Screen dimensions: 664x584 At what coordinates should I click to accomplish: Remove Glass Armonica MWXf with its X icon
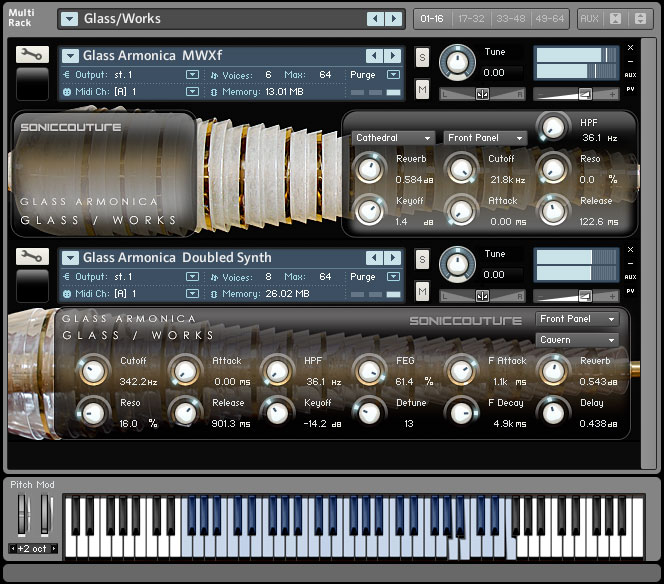point(631,47)
